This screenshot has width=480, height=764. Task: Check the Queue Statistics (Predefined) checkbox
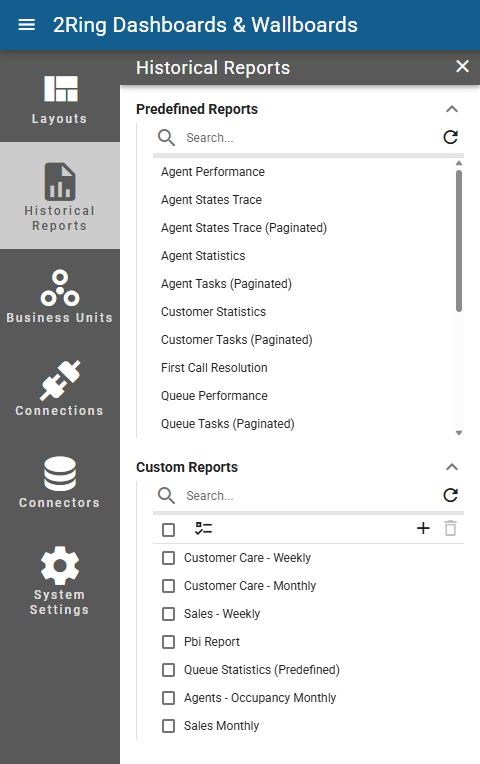coord(169,670)
